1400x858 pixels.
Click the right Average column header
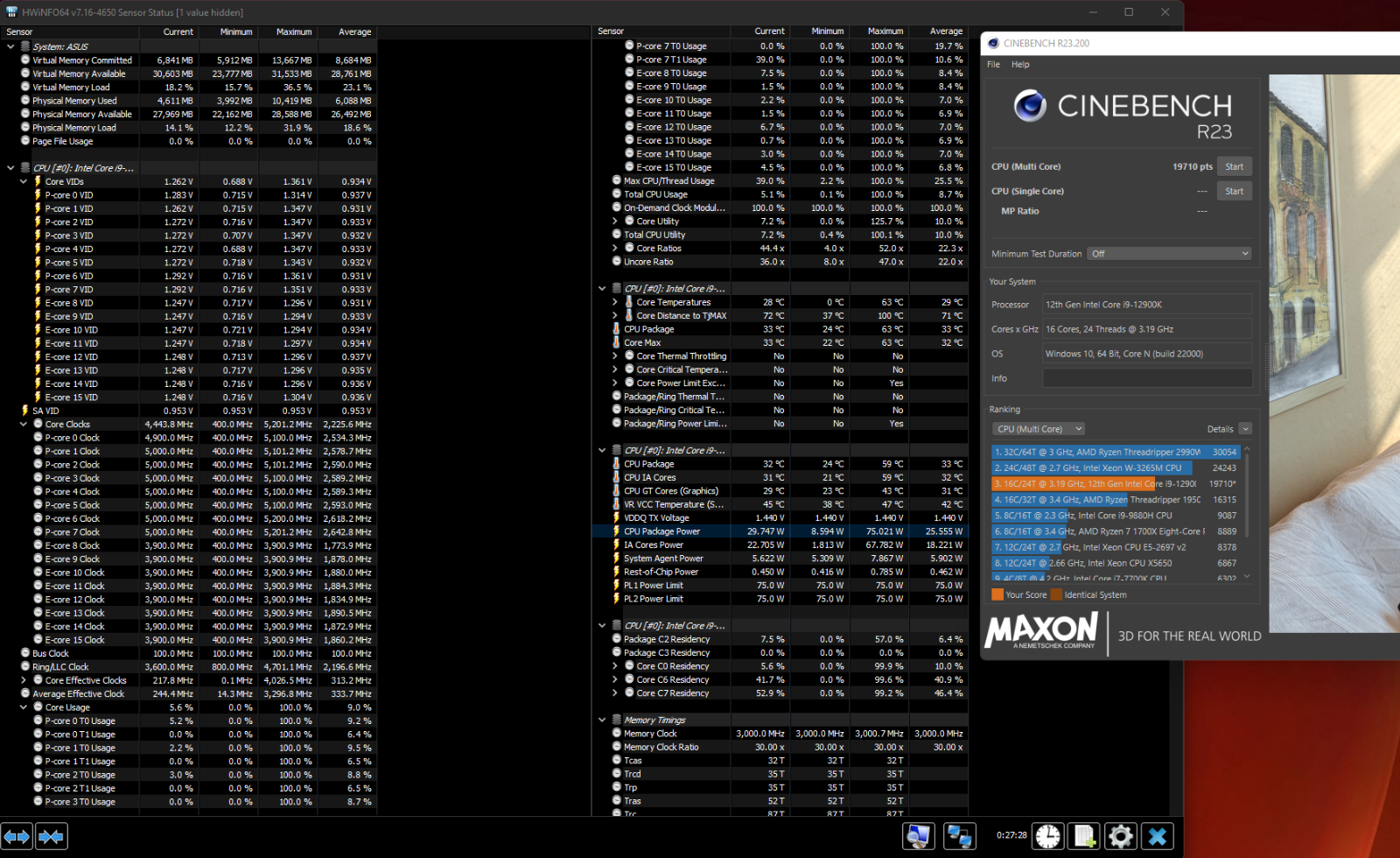click(939, 32)
